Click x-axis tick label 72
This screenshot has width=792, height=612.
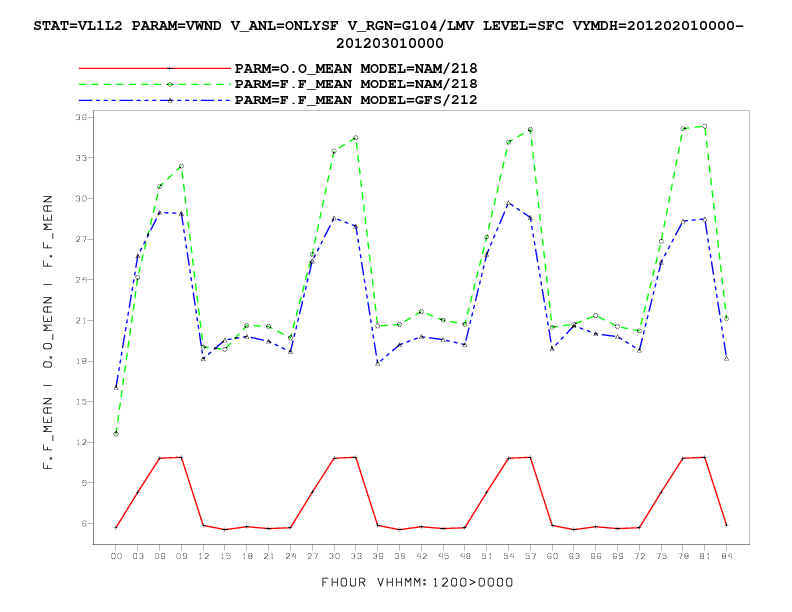[639, 556]
